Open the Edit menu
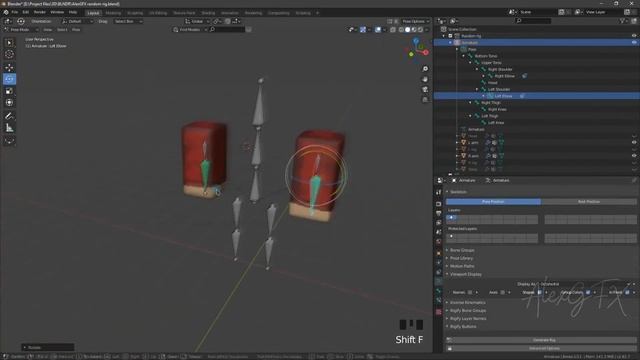Viewport: 640px width, 360px height. point(26,12)
